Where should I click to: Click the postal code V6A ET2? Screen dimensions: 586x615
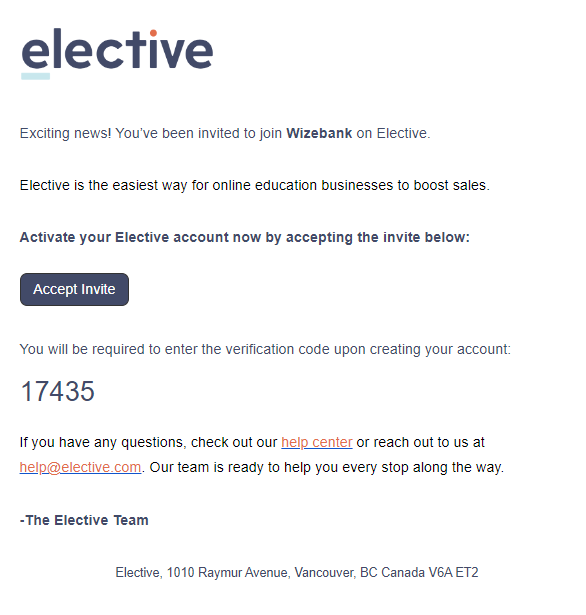[453, 572]
